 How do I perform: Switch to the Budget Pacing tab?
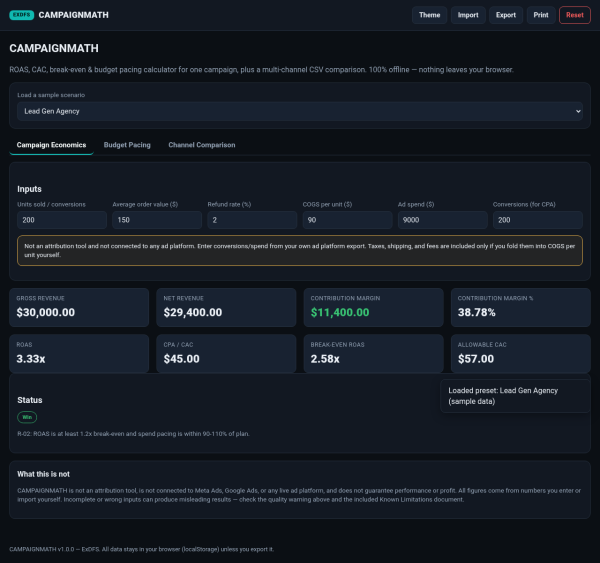point(127,145)
